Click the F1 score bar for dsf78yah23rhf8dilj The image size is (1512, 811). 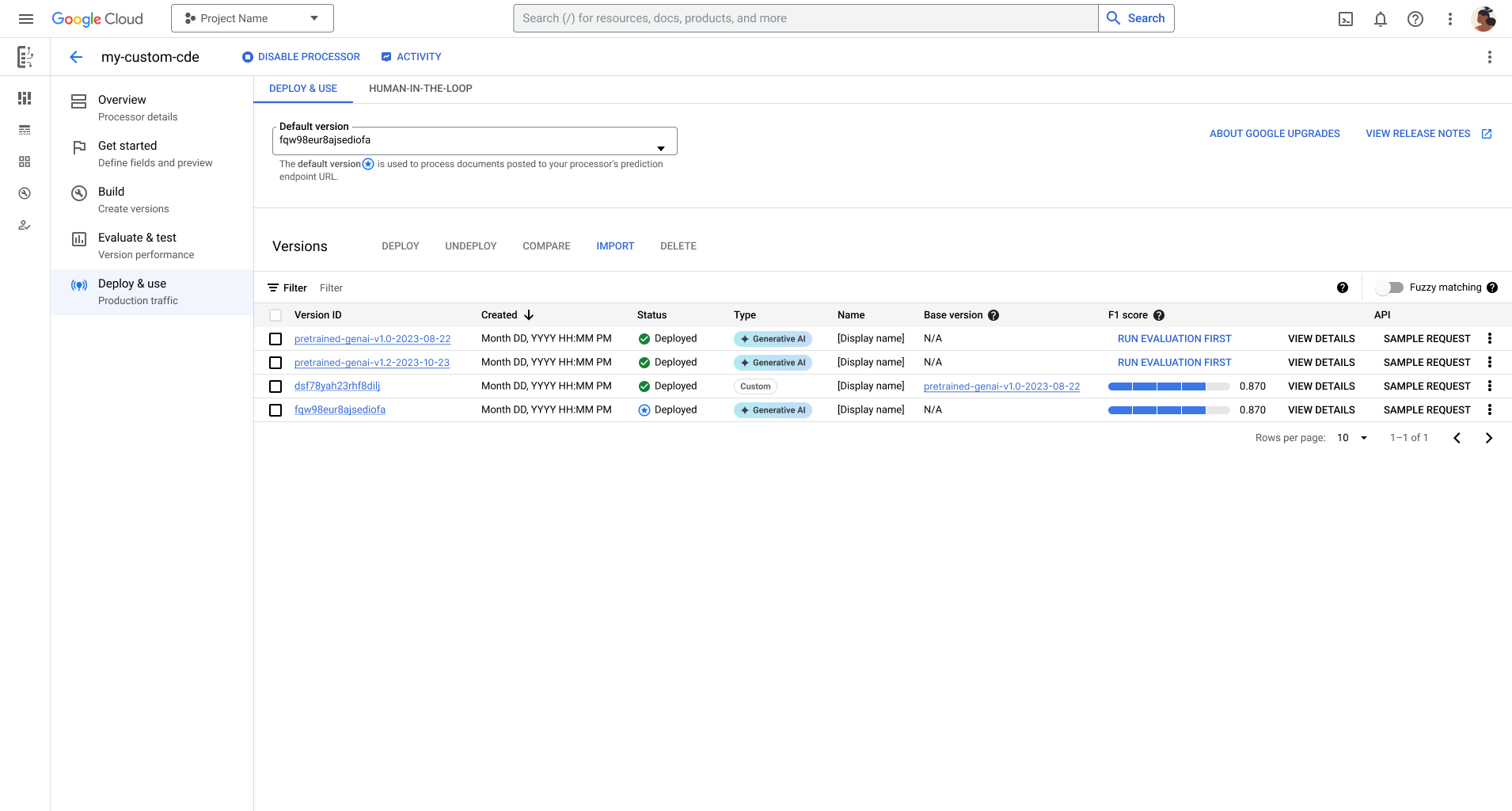coord(1168,386)
